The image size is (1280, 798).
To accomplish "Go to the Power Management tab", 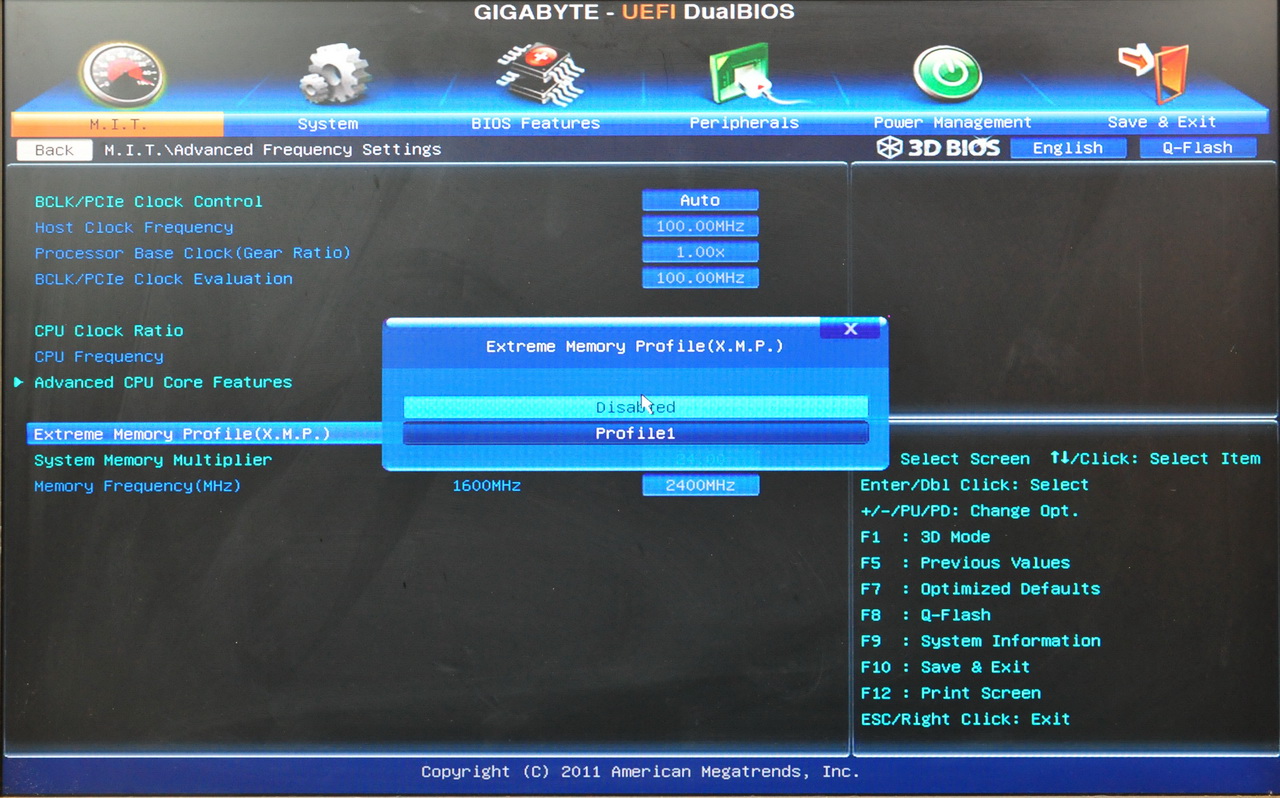I will (952, 122).
